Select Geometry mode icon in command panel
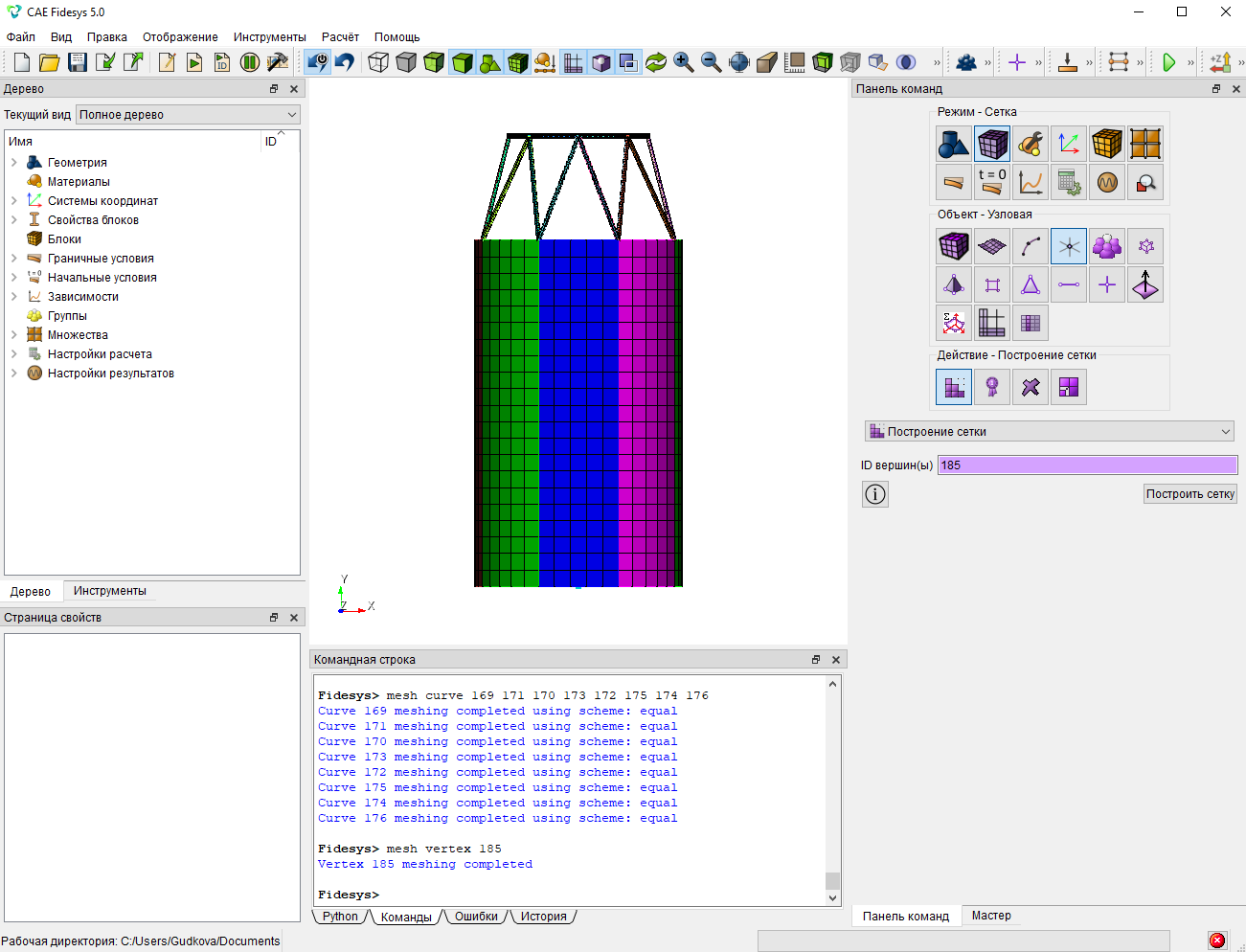Screen dimensions: 1246x952 954,144
